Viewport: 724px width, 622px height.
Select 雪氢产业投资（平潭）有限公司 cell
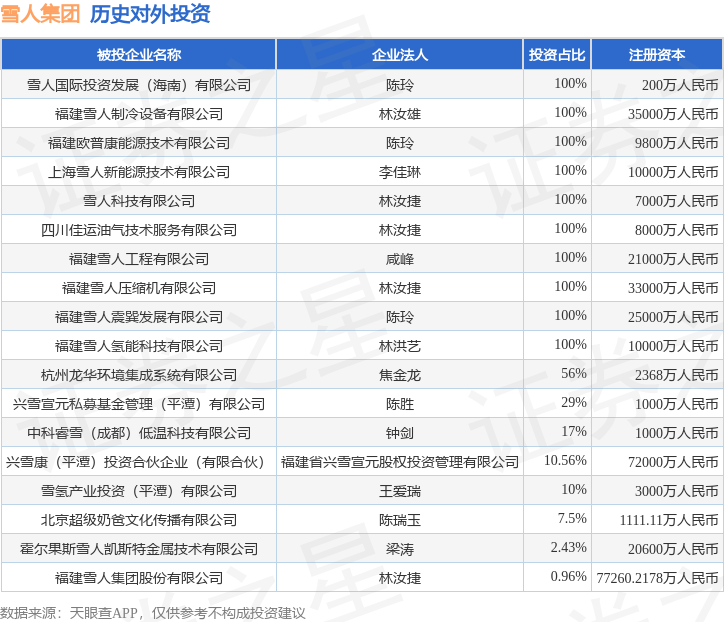pyautogui.click(x=139, y=491)
